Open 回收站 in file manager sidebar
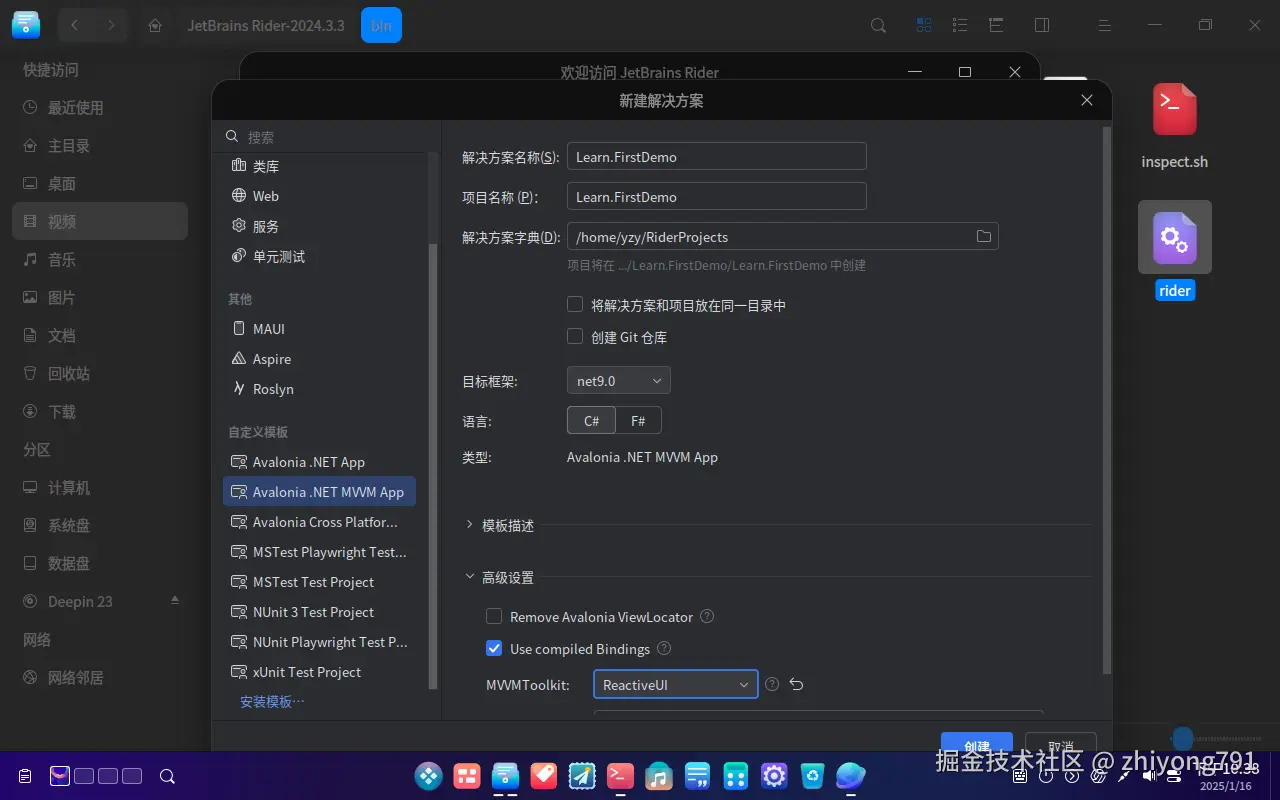The width and height of the screenshot is (1280, 800). (100, 373)
